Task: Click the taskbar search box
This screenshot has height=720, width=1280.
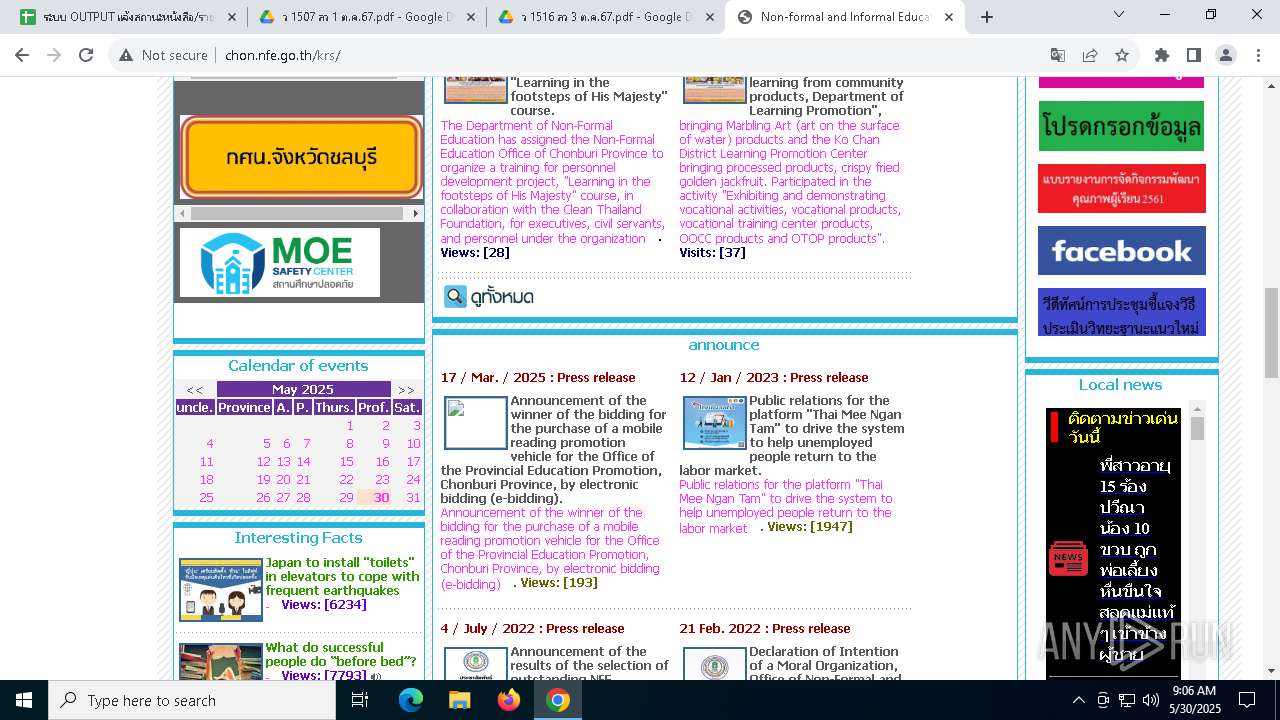Action: [x=192, y=700]
